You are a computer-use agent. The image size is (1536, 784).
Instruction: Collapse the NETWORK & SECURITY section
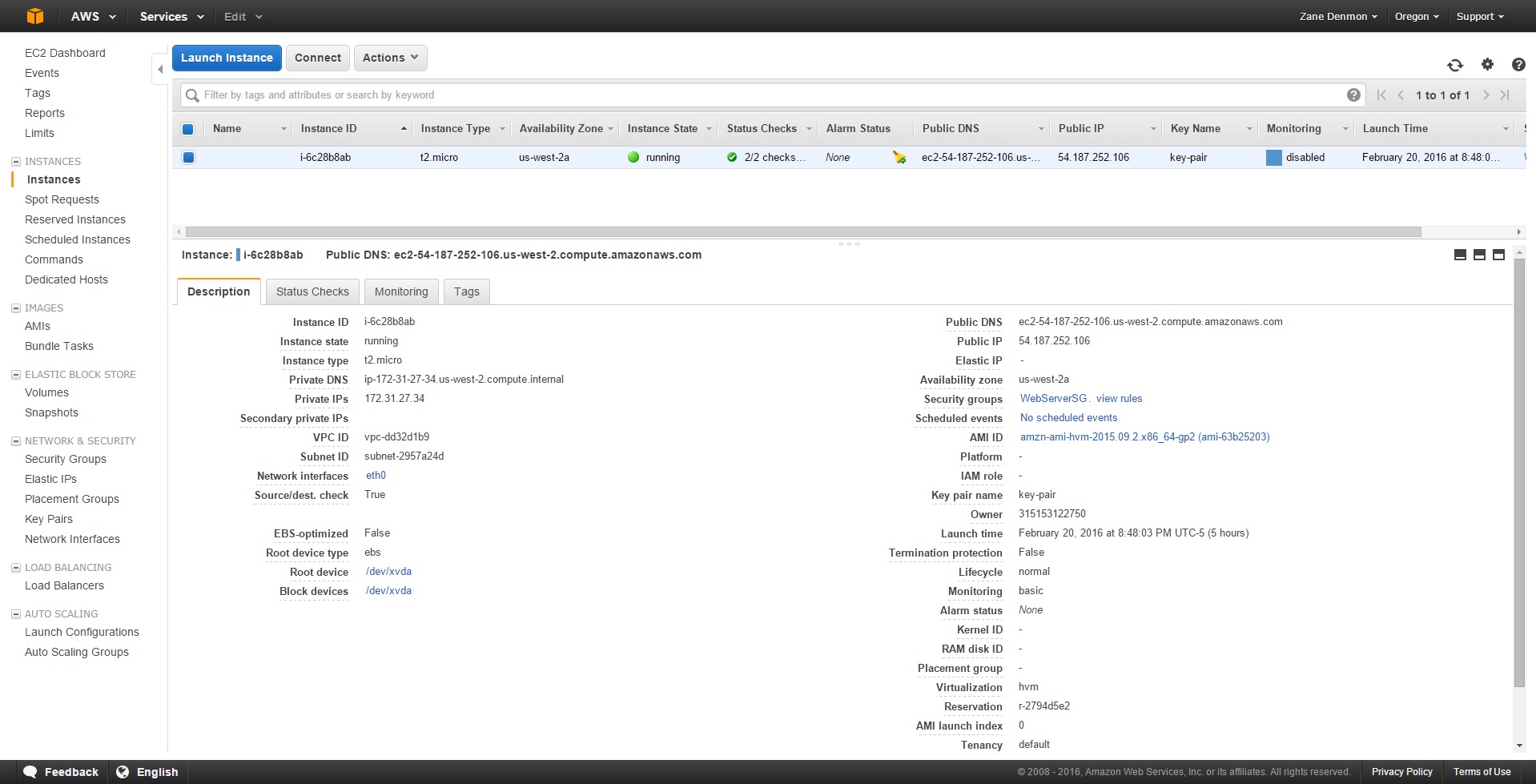click(x=16, y=441)
